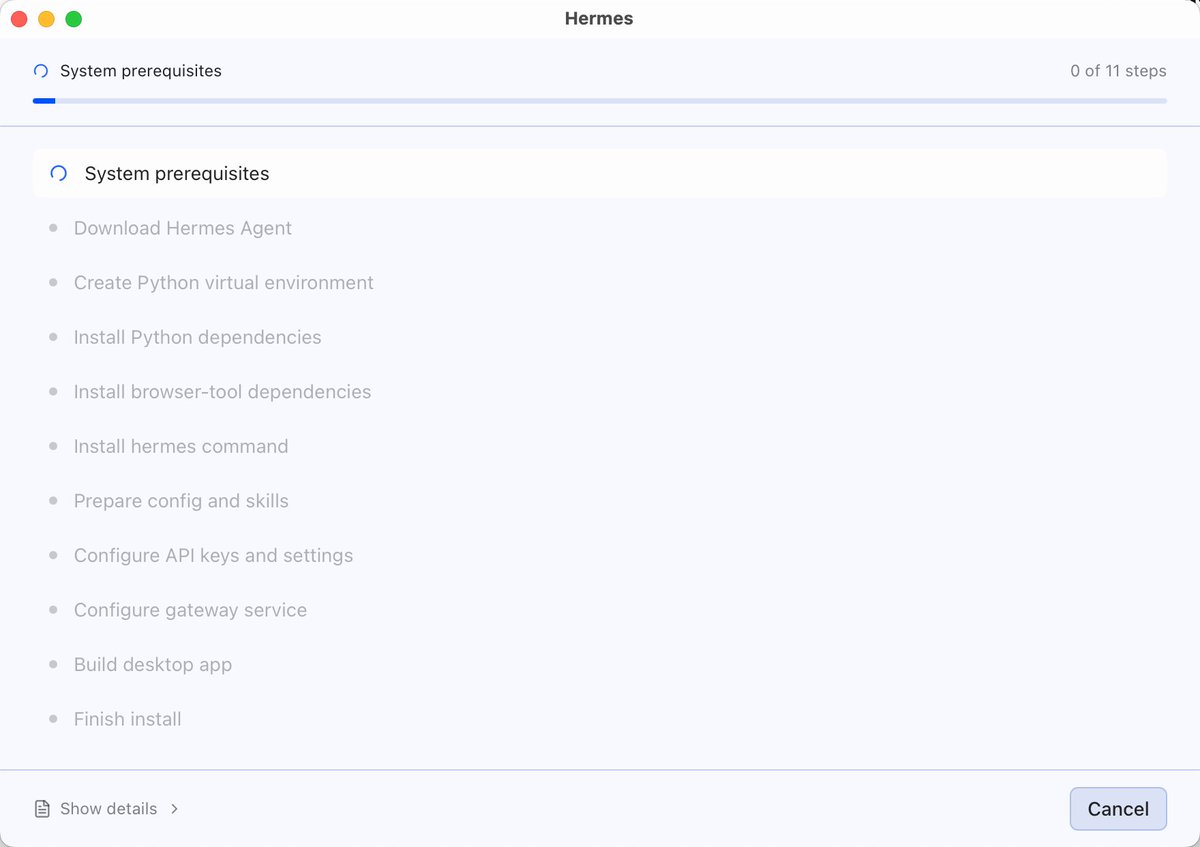This screenshot has width=1200, height=847.
Task: Click the installation progress bar
Action: tap(600, 101)
